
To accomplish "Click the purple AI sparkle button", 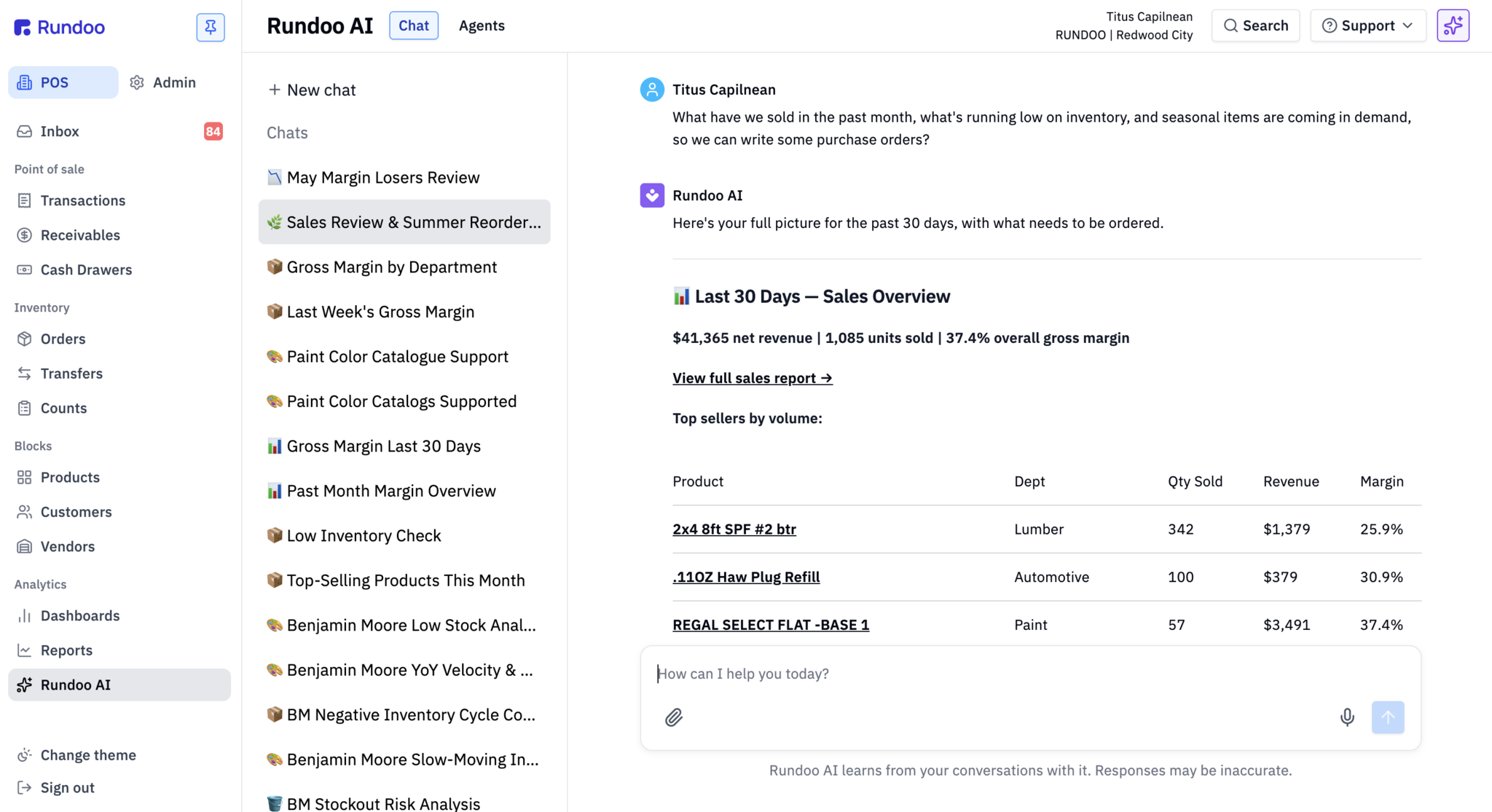I will (1453, 25).
